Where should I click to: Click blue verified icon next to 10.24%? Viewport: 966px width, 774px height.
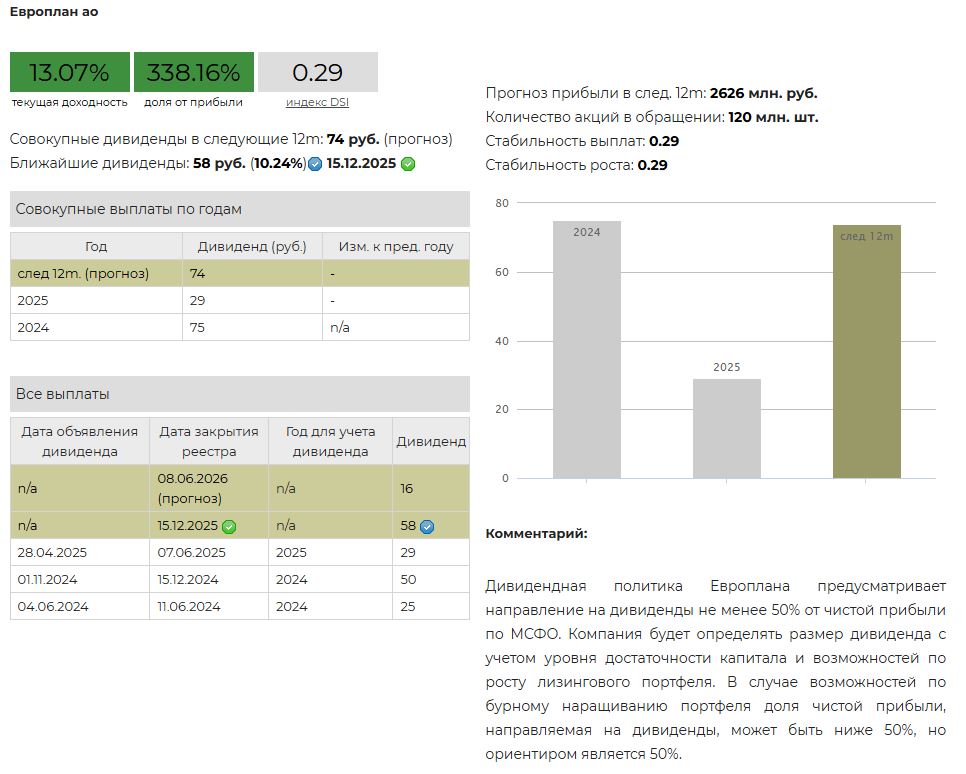[x=315, y=165]
